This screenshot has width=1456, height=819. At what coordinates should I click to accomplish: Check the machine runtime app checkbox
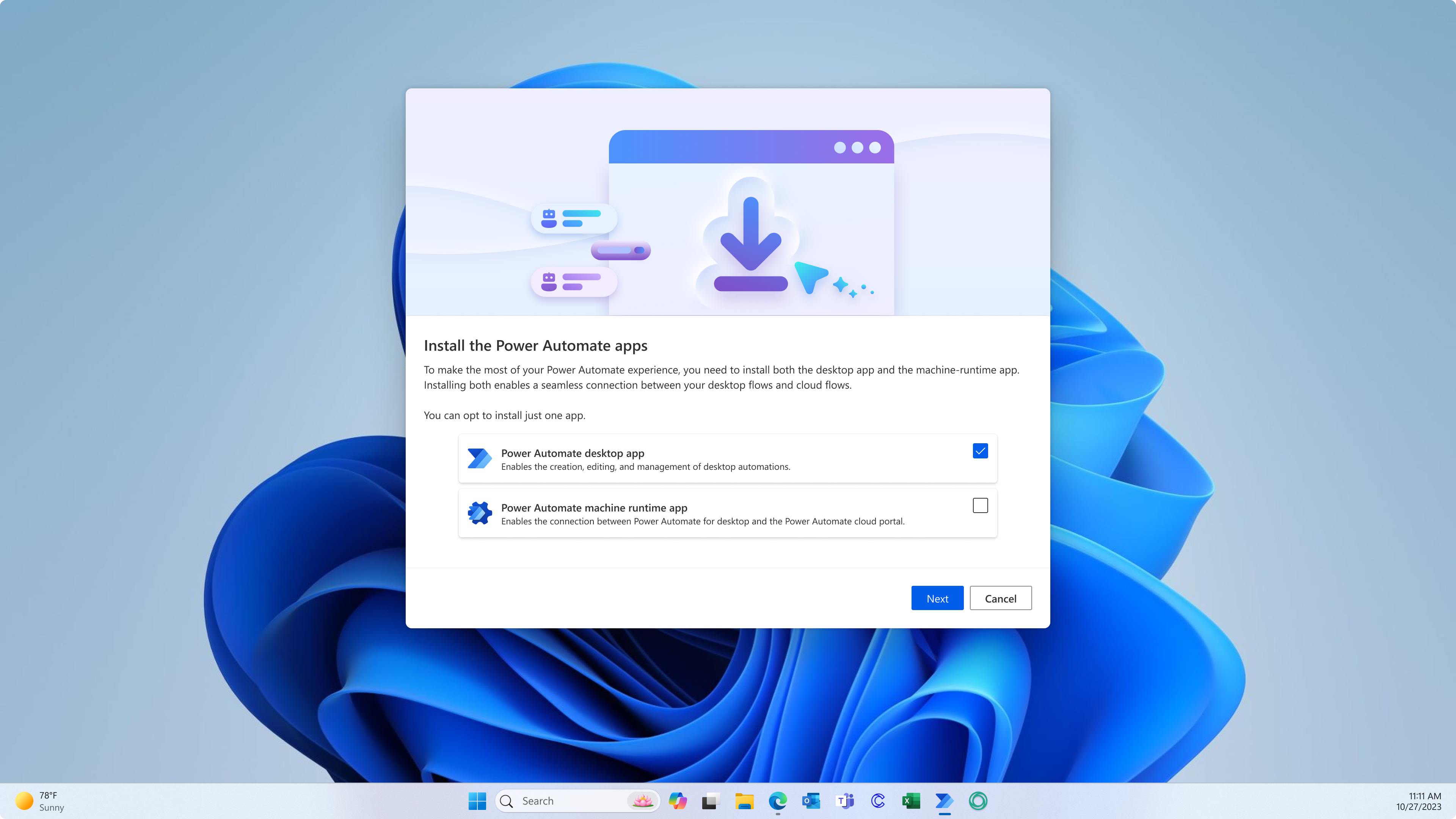click(980, 505)
